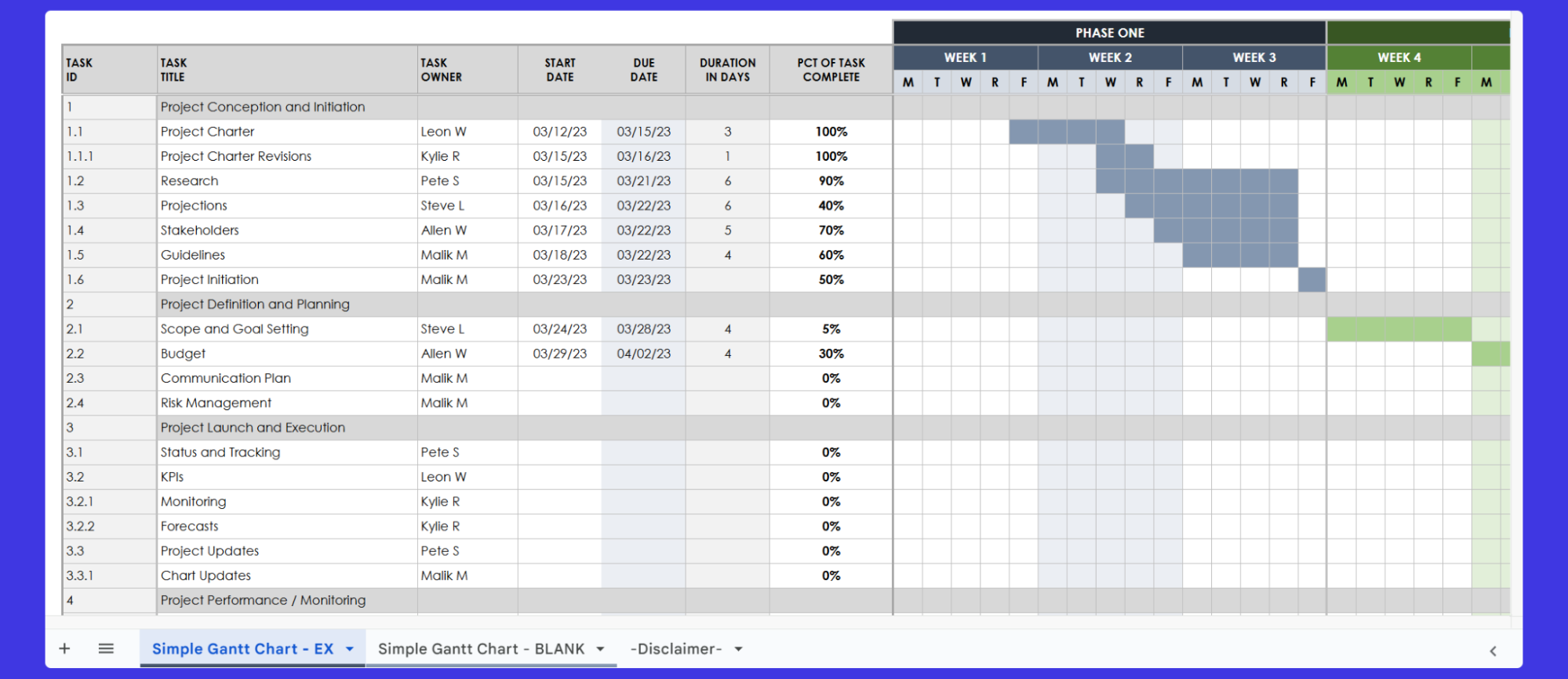Select the Forecasts task title cell
Screen dimensions: 1568x679
tap(287, 527)
